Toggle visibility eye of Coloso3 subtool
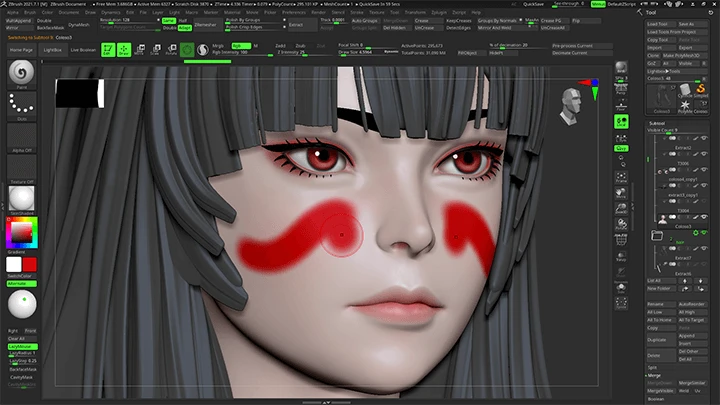Viewport: 720px width, 405px height. click(x=704, y=217)
